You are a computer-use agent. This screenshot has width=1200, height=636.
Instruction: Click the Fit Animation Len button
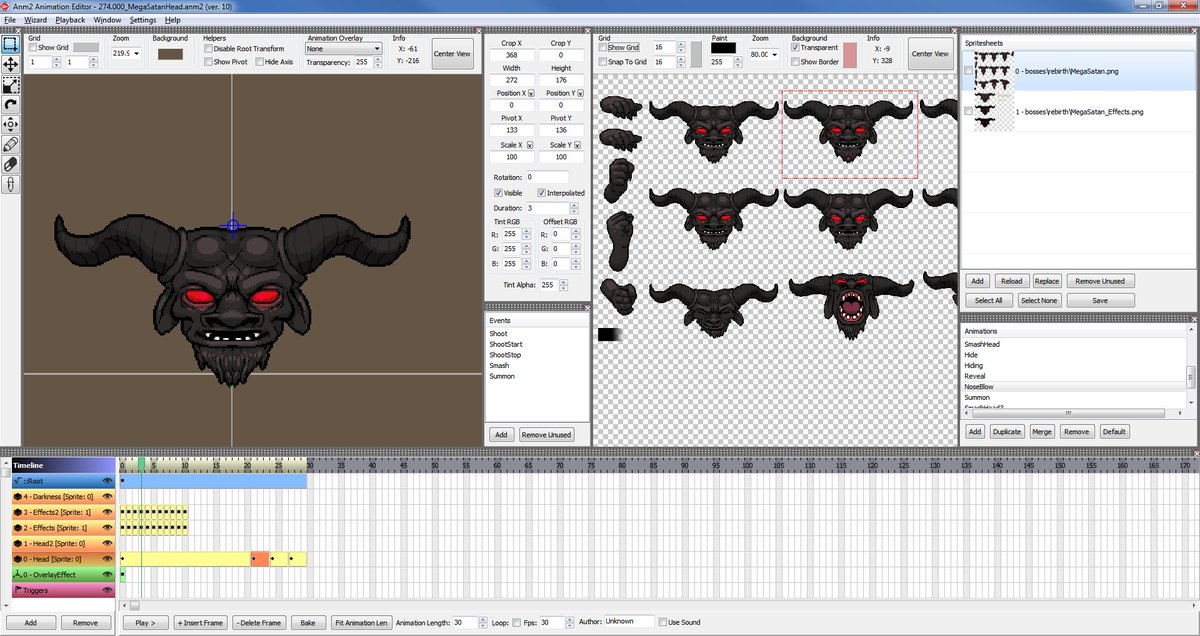tap(362, 622)
